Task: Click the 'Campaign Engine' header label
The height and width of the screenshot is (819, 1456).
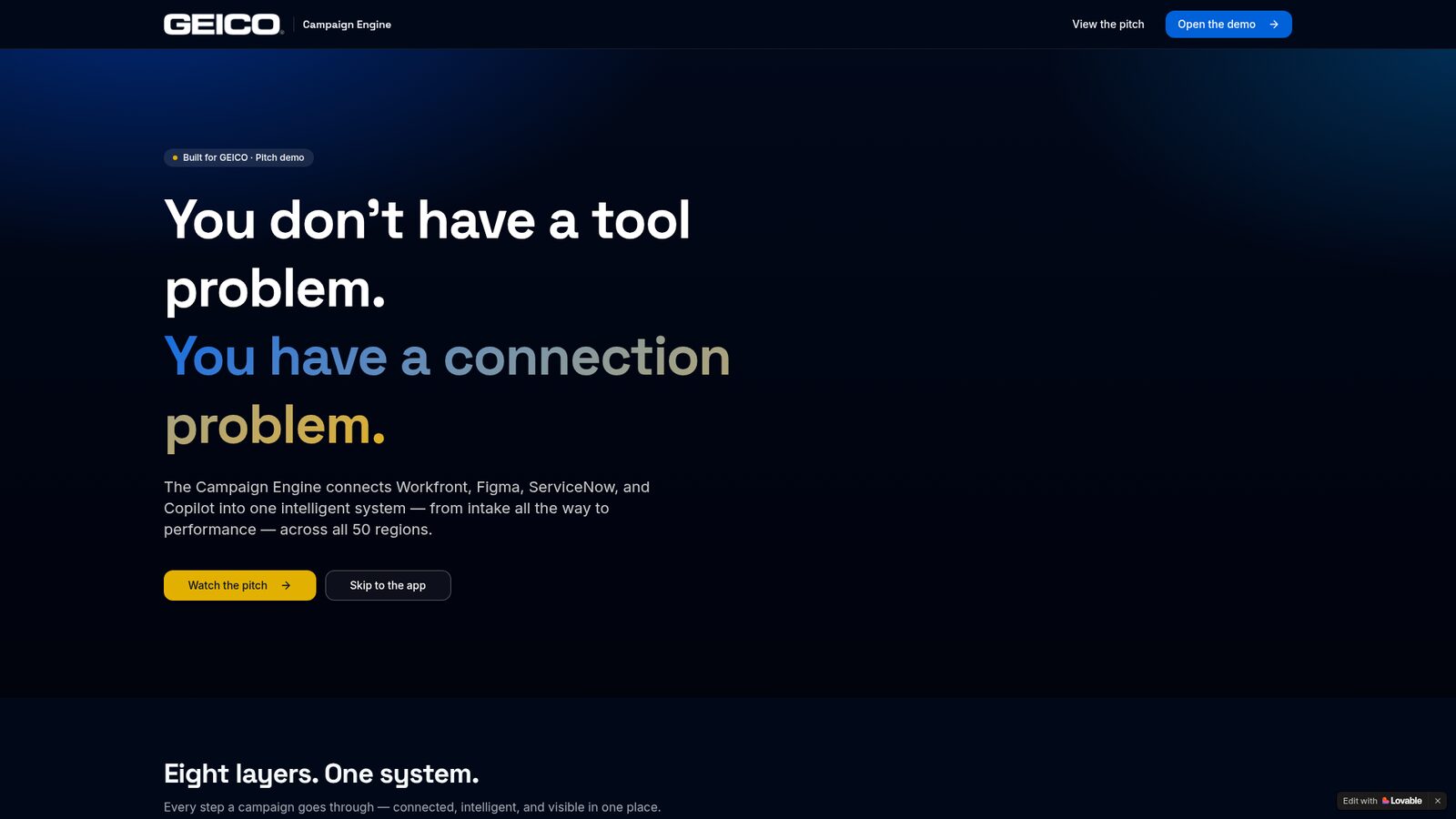Action: click(x=347, y=25)
